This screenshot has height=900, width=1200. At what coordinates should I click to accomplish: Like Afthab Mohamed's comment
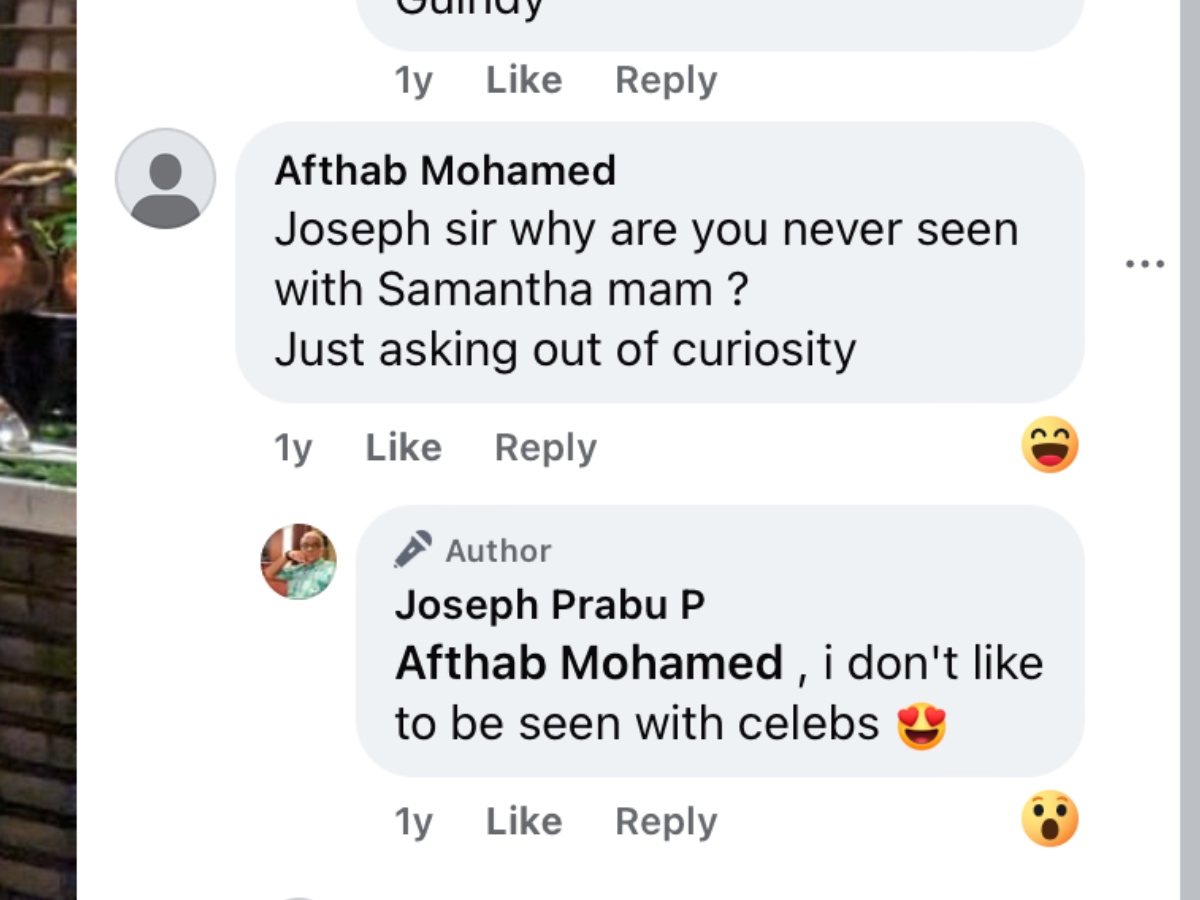(403, 448)
